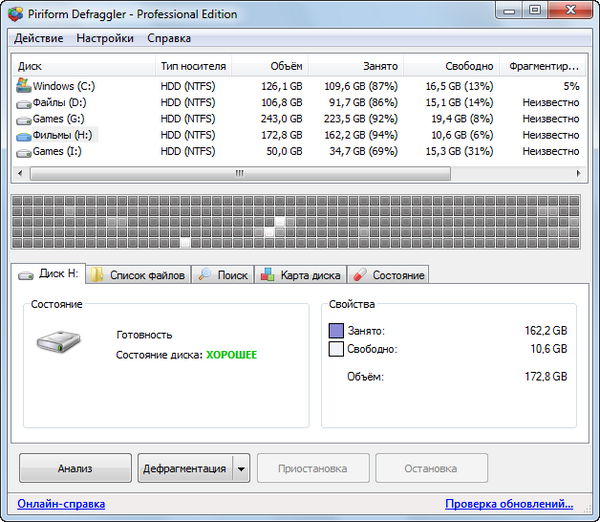This screenshot has height=522, width=600.
Task: Click the Games (G:) drive icon
Action: (x=24, y=119)
